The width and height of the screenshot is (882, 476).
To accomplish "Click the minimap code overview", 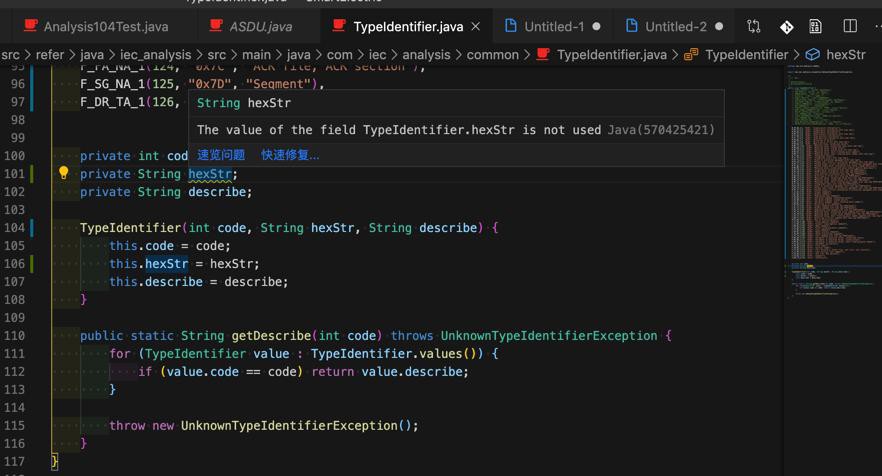I will coord(832,180).
